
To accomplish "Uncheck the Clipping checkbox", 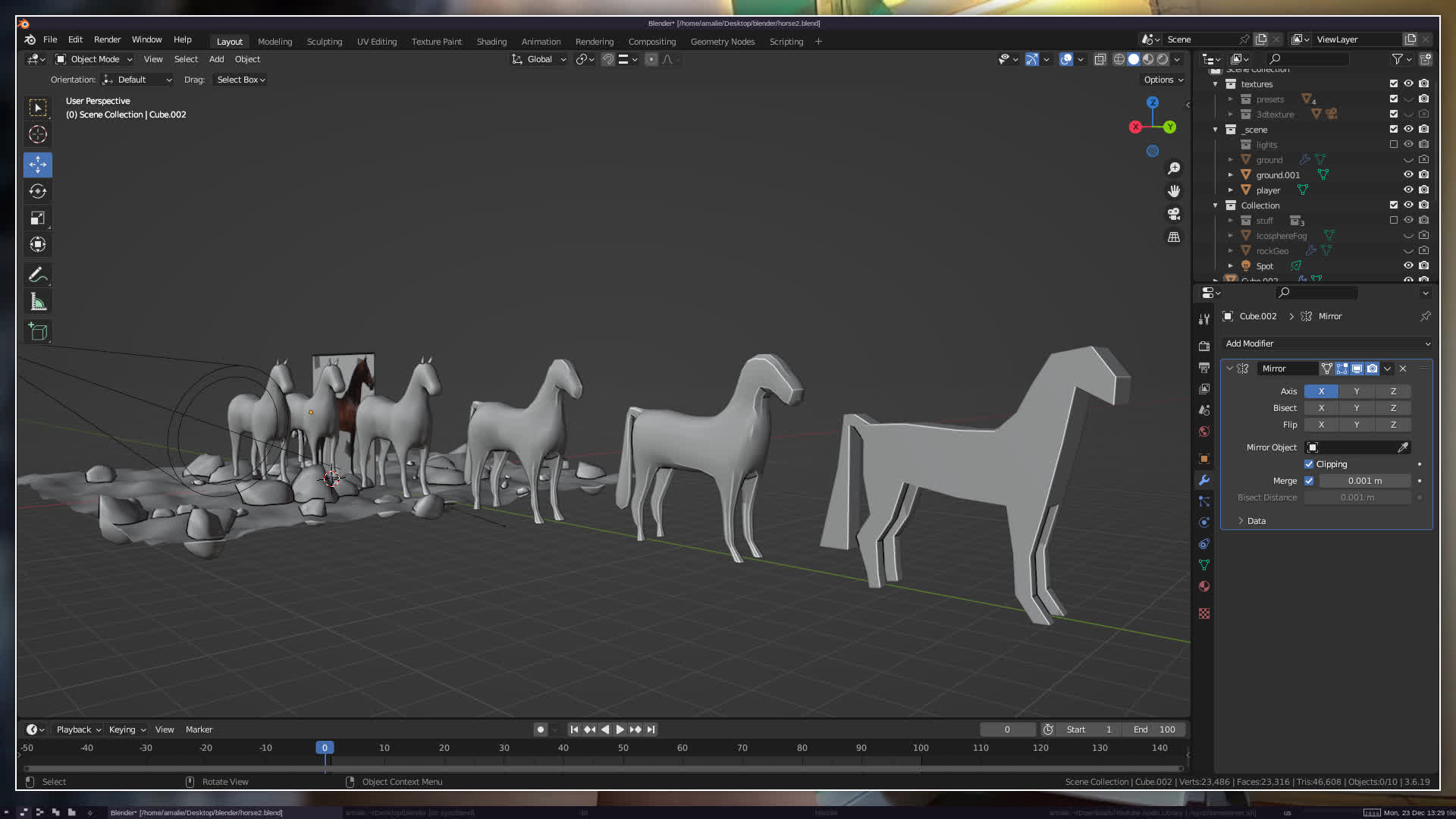I will (1309, 464).
